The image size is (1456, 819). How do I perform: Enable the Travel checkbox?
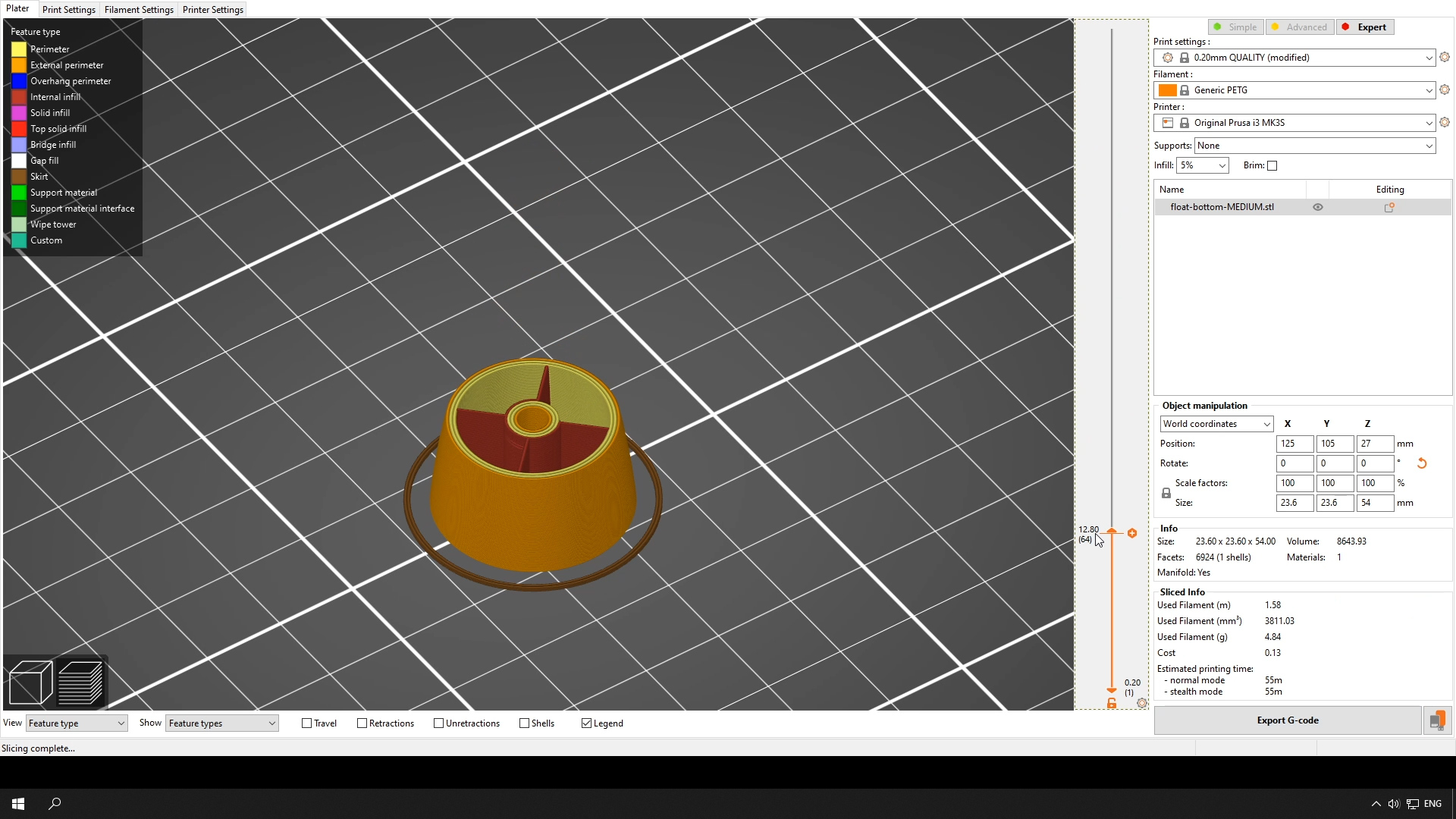307,723
